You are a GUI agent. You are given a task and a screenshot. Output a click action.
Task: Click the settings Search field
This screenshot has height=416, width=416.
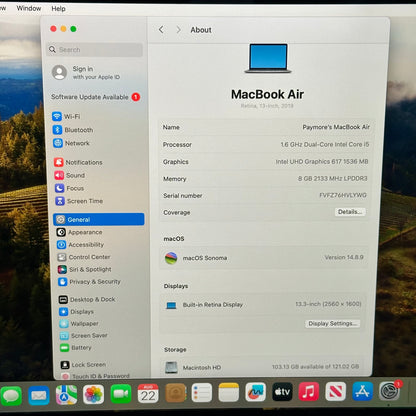tap(95, 50)
